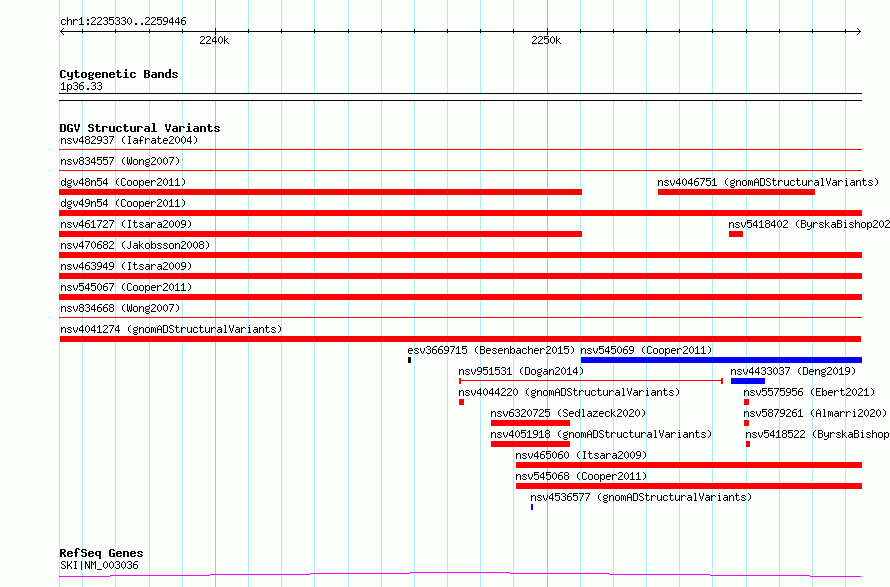Image resolution: width=890 pixels, height=587 pixels.
Task: Click the DGV Structural Variants track title
Action: [140, 128]
